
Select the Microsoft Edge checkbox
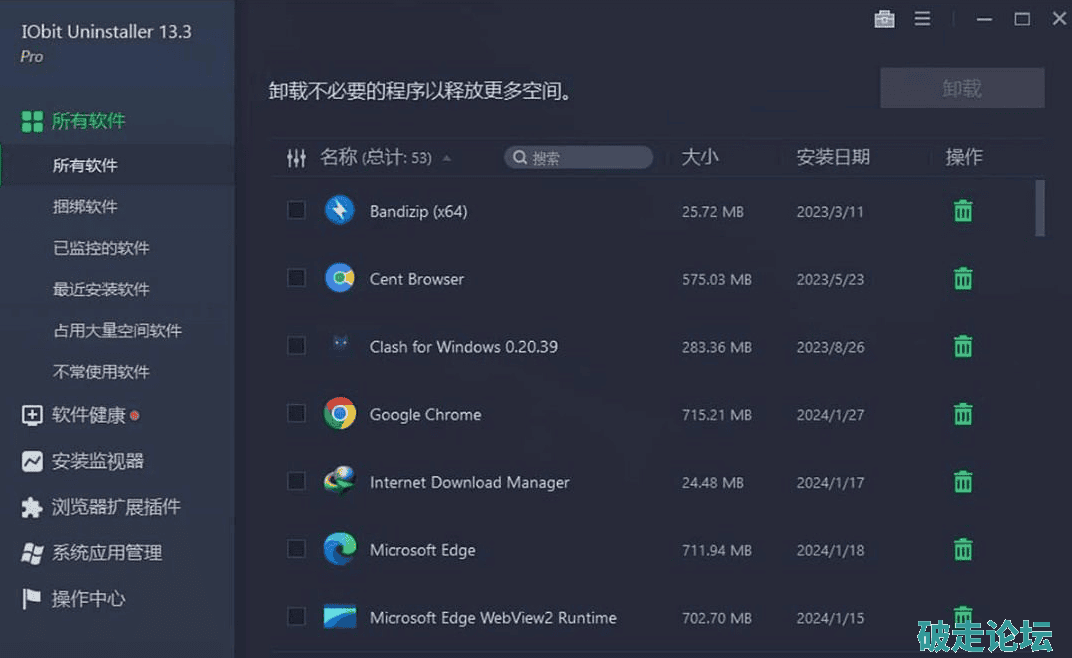(296, 549)
